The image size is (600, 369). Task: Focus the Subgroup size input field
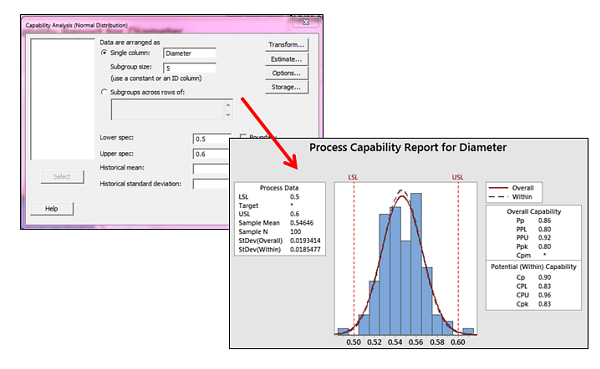[189, 68]
